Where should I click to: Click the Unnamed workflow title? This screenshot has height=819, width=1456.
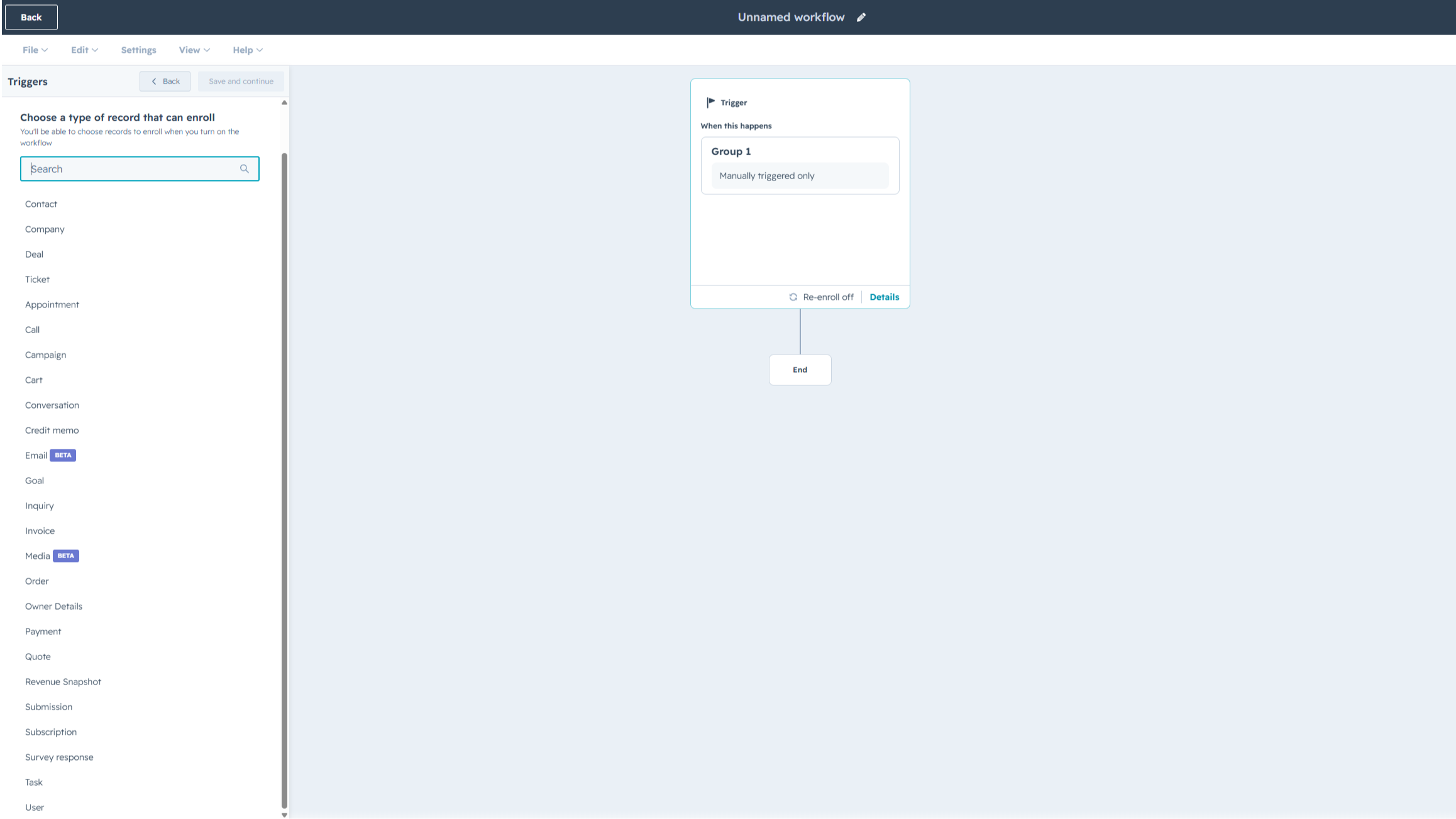tap(791, 17)
